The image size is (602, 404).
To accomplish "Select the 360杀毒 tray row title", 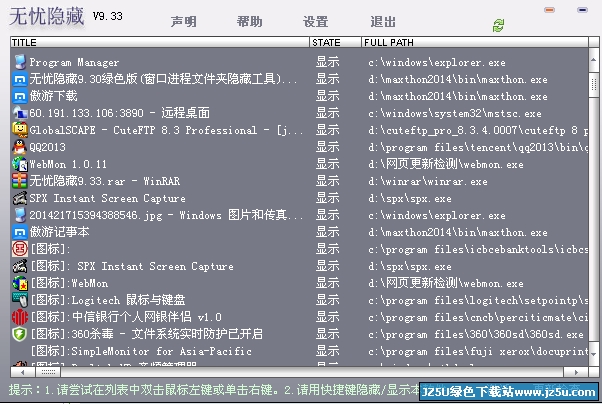I will 147,334.
